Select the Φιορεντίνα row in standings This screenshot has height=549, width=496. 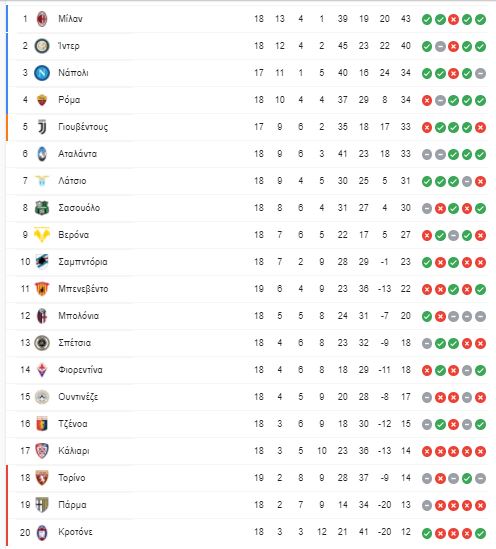[x=247, y=370]
